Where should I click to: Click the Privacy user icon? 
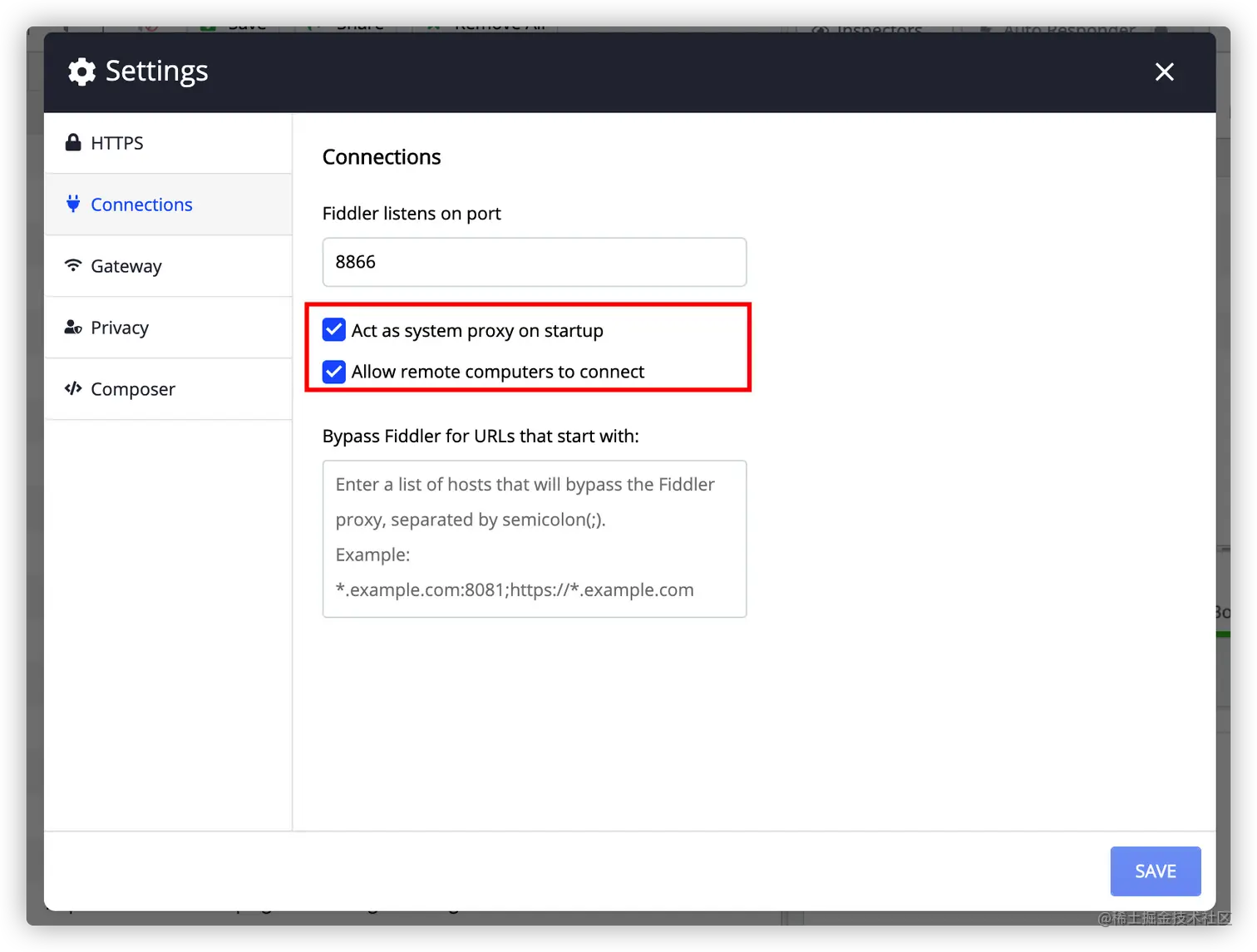[73, 327]
